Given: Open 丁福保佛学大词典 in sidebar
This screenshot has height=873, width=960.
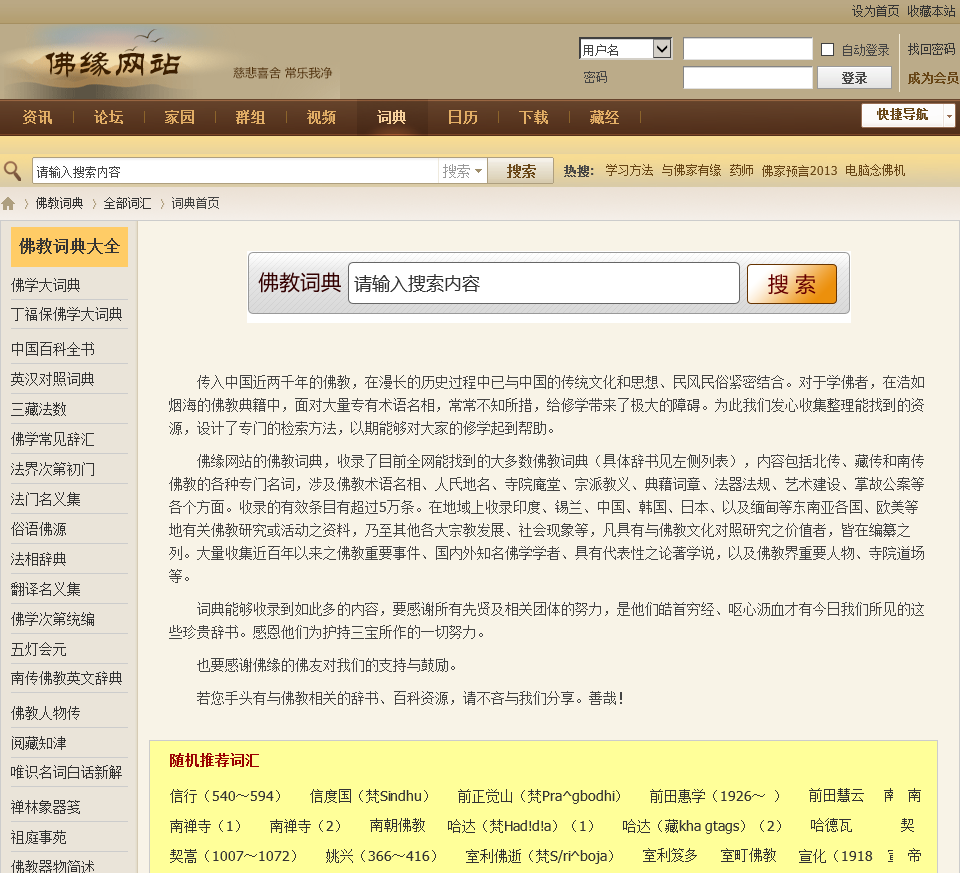Looking at the screenshot, I should click(x=67, y=314).
